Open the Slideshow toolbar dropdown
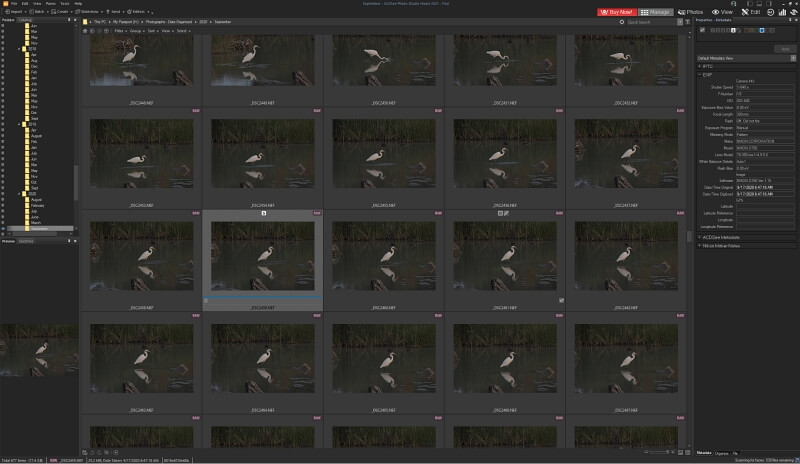Viewport: 800px width, 464px height. pos(89,11)
